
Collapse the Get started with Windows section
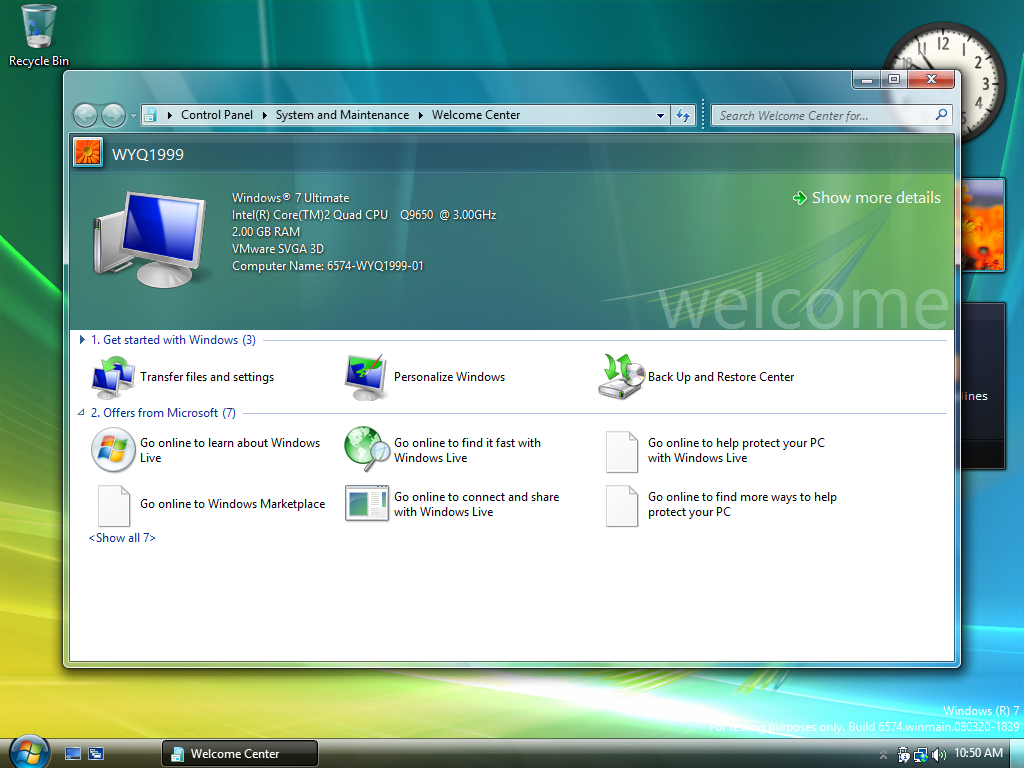pyautogui.click(x=82, y=340)
